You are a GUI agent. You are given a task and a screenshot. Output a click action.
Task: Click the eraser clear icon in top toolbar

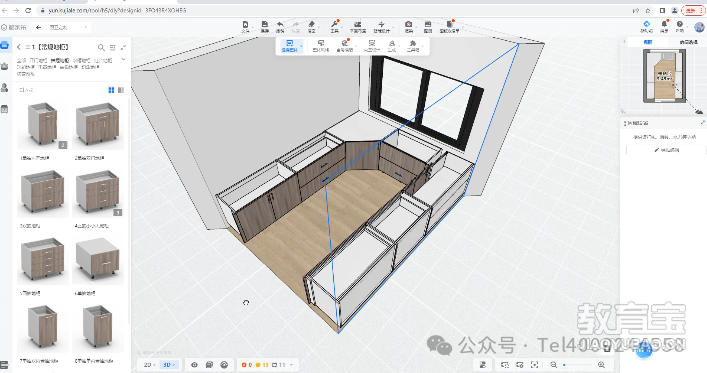point(312,24)
